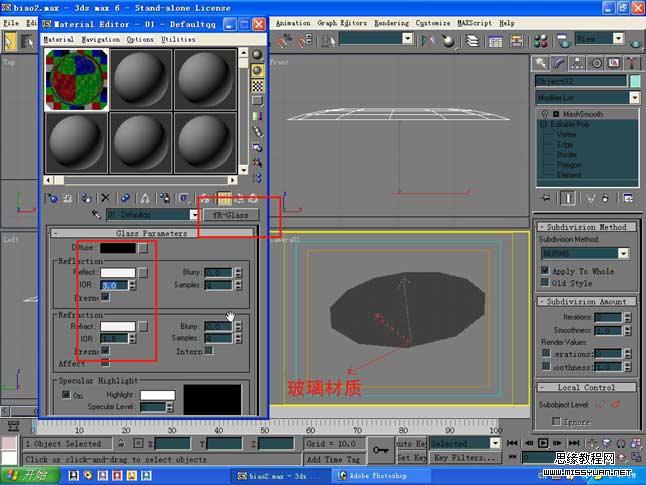Open the Utilities hammer panel tab
The image size is (646, 485).
click(x=632, y=63)
